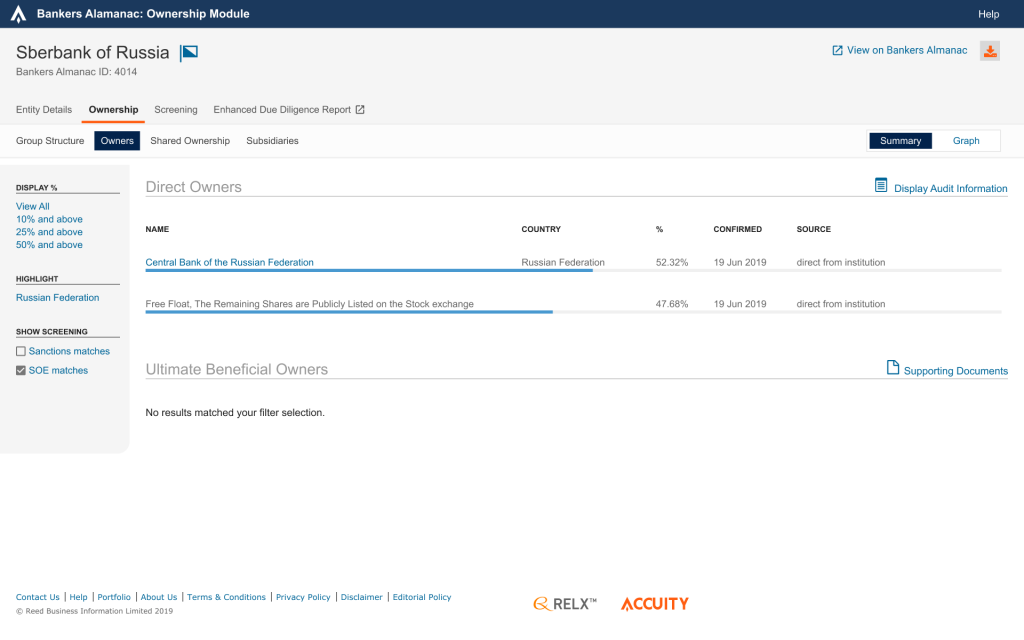Filter owners to 50% and above
This screenshot has width=1024, height=640.
click(x=49, y=245)
